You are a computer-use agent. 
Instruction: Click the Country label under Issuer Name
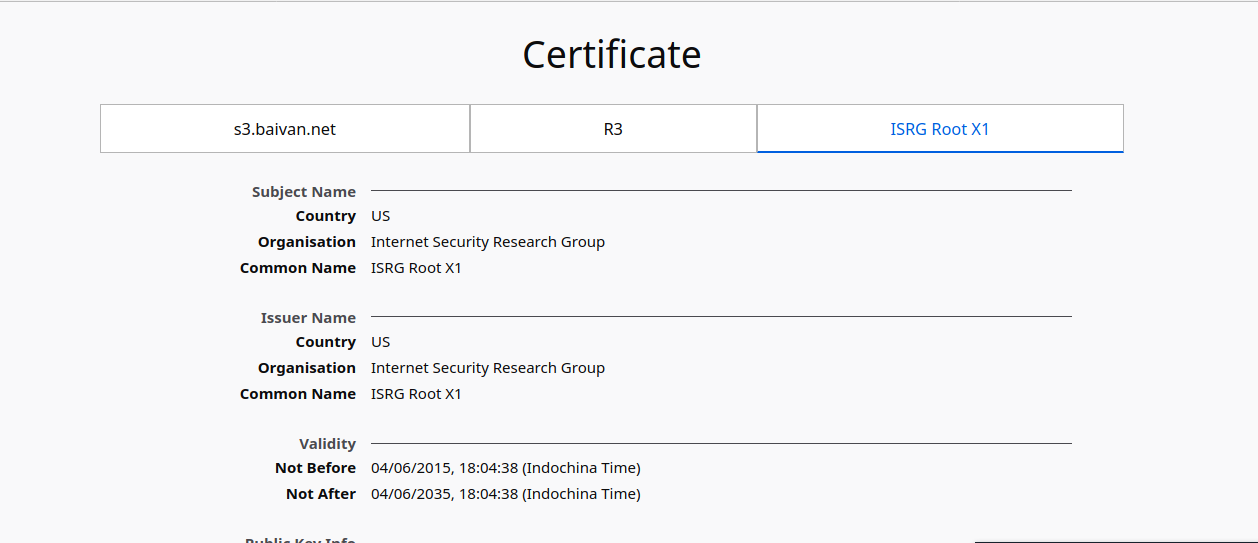click(326, 342)
